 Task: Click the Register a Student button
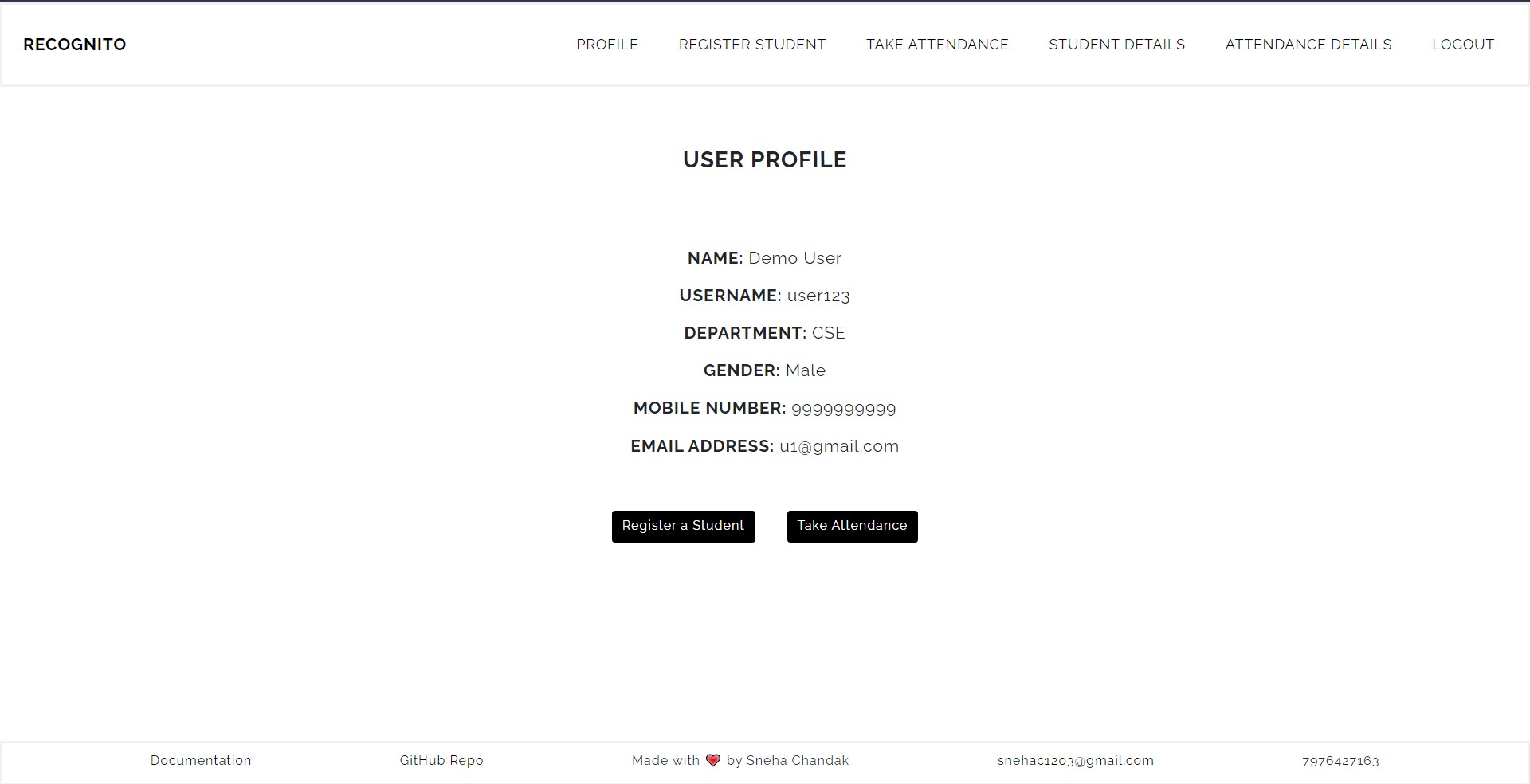(x=683, y=526)
